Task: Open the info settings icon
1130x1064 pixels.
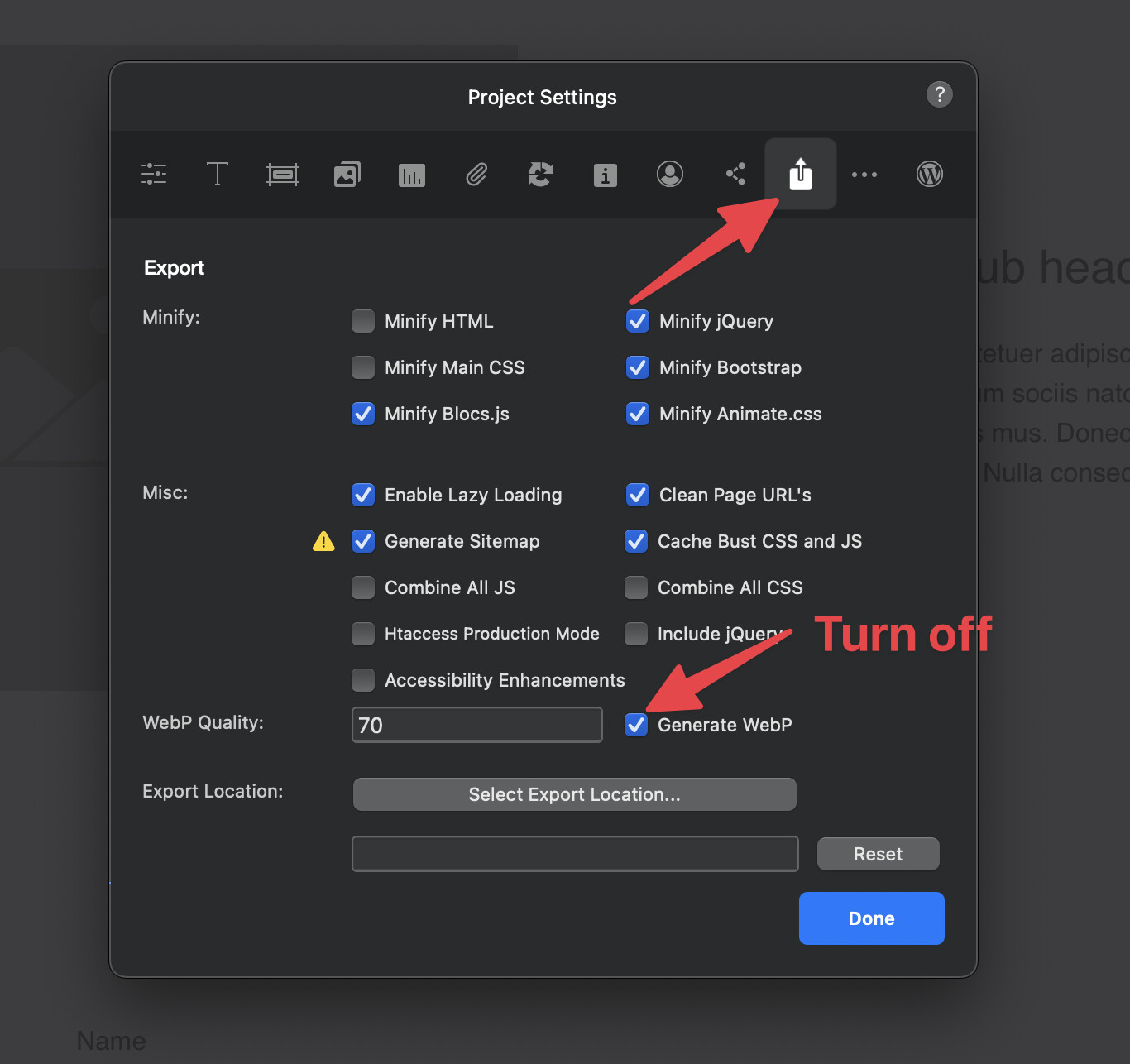Action: (x=606, y=175)
